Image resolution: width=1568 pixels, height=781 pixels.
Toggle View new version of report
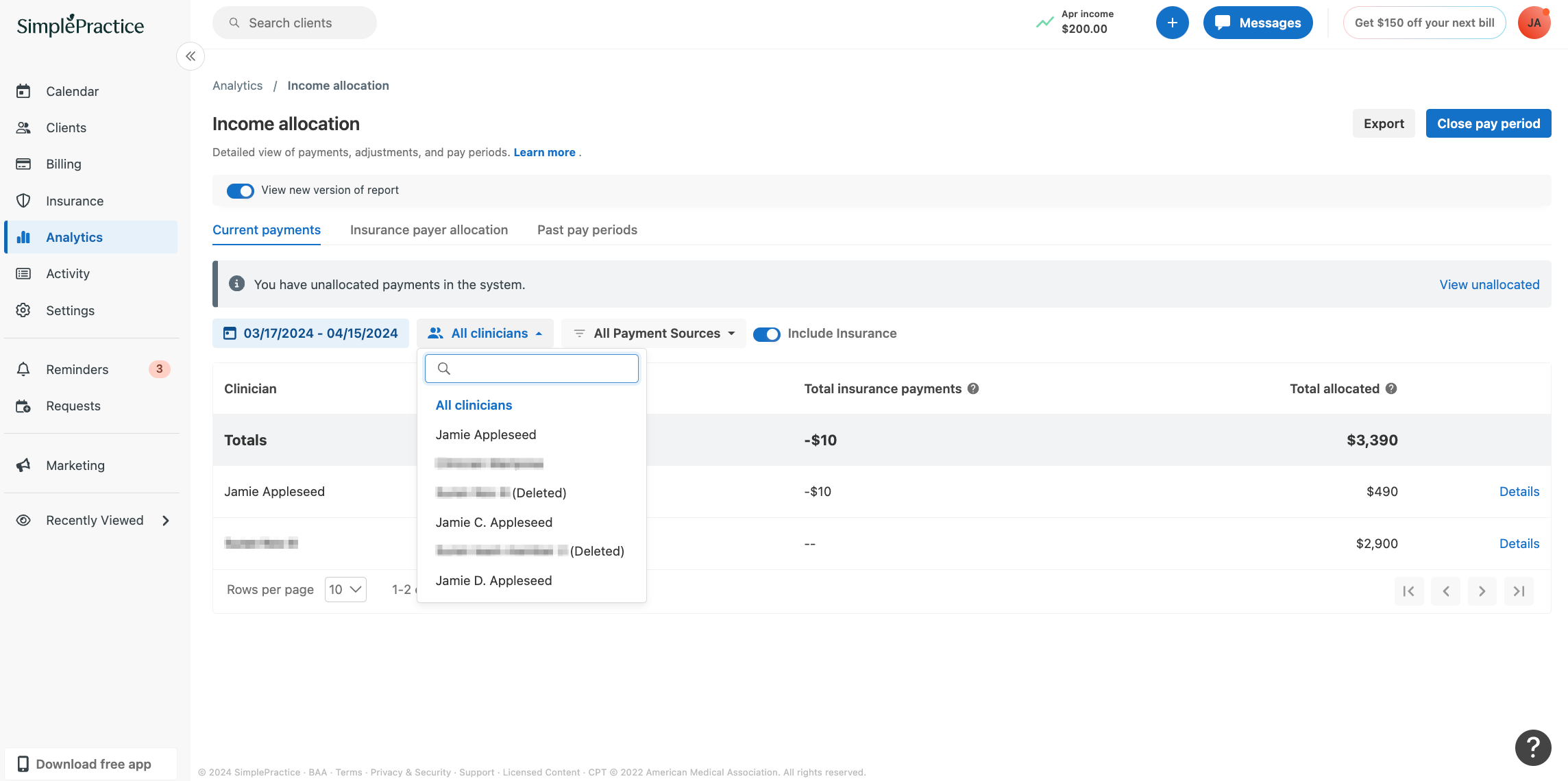tap(240, 190)
